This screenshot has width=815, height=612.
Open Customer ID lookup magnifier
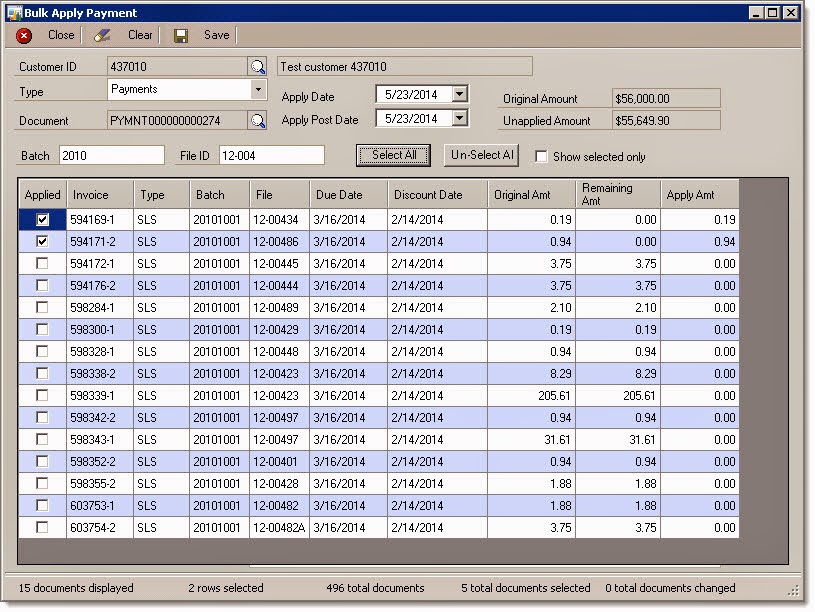(257, 67)
